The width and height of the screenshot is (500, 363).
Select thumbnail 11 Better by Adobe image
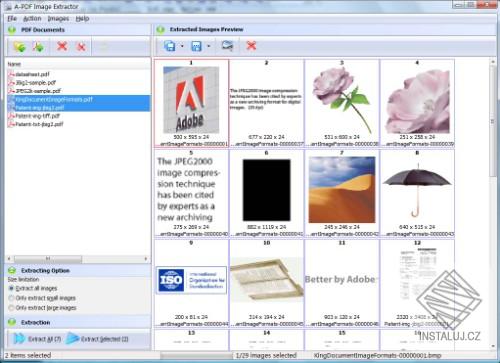click(342, 283)
